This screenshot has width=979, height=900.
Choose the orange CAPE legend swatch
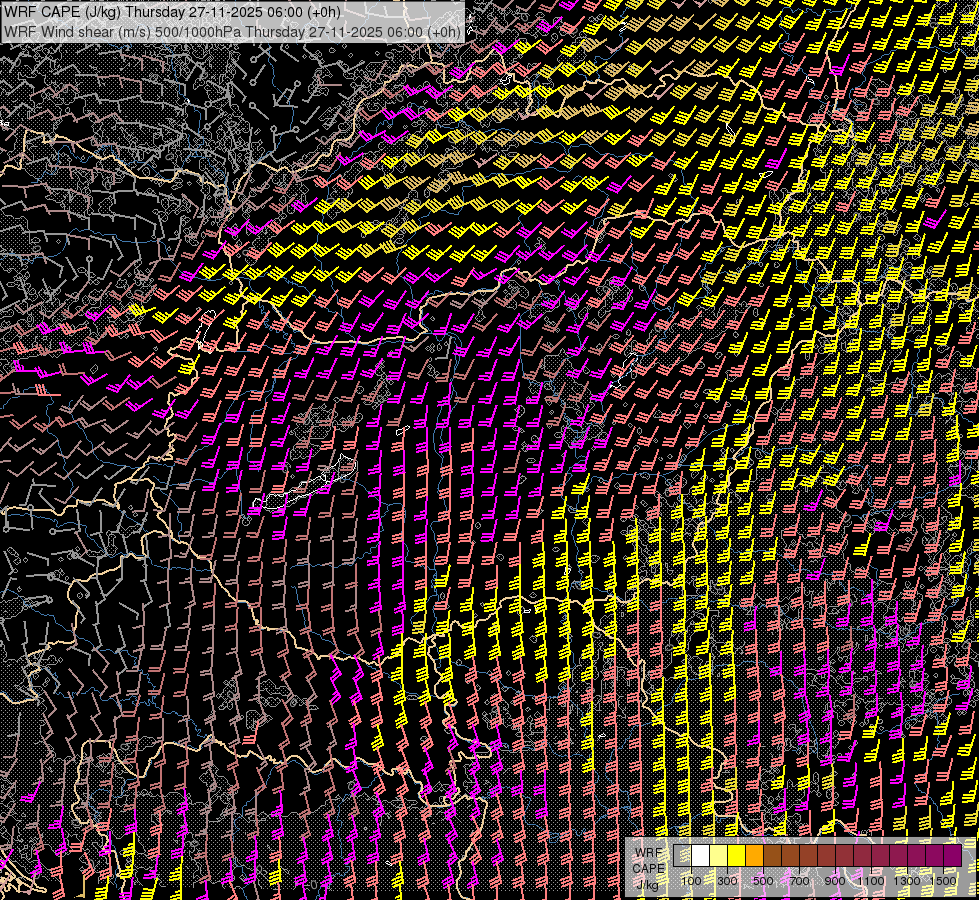[755, 856]
